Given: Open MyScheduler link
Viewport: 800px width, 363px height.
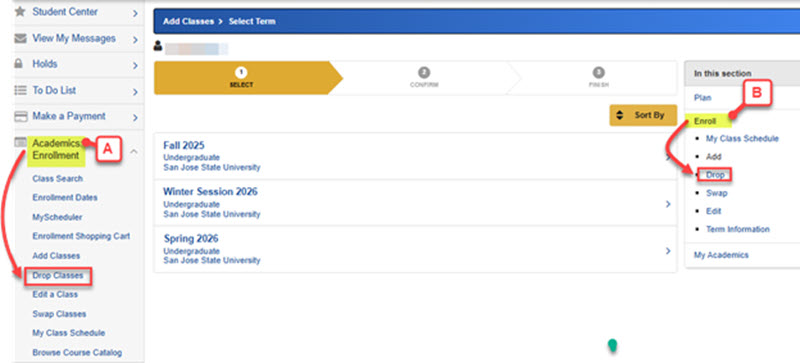Looking at the screenshot, I should click(57, 217).
